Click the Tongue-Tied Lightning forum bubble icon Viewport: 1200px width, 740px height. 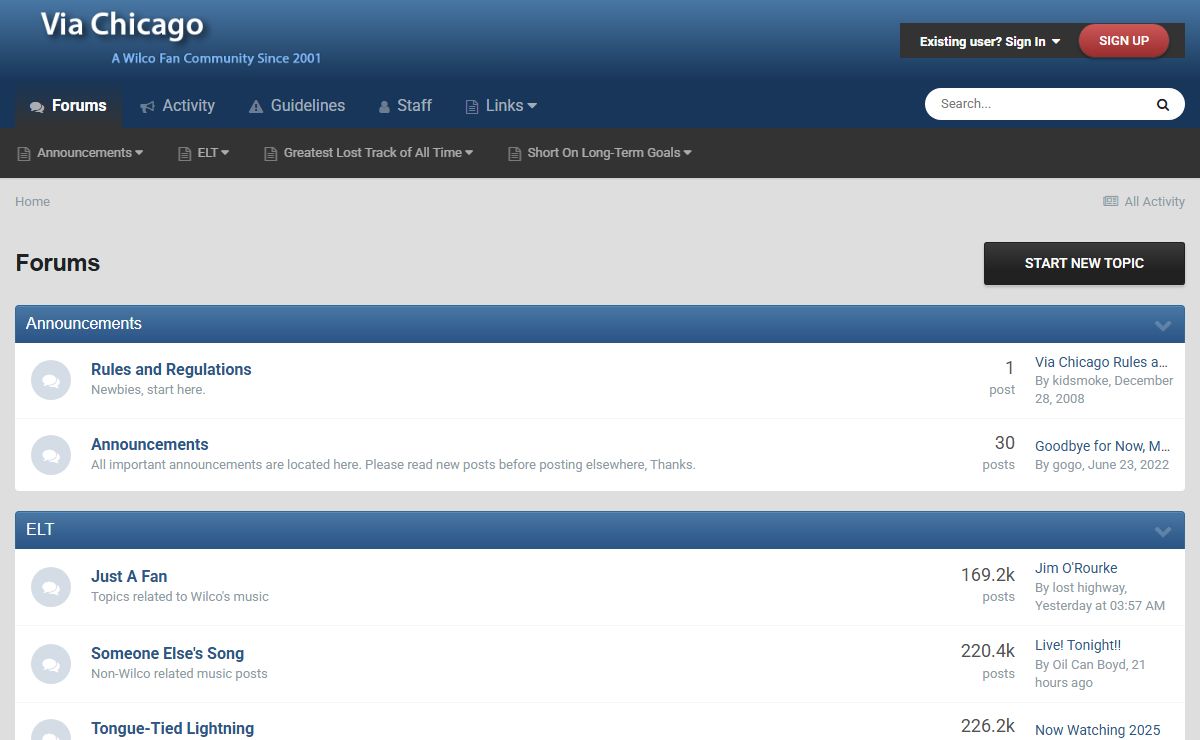pyautogui.click(x=51, y=731)
